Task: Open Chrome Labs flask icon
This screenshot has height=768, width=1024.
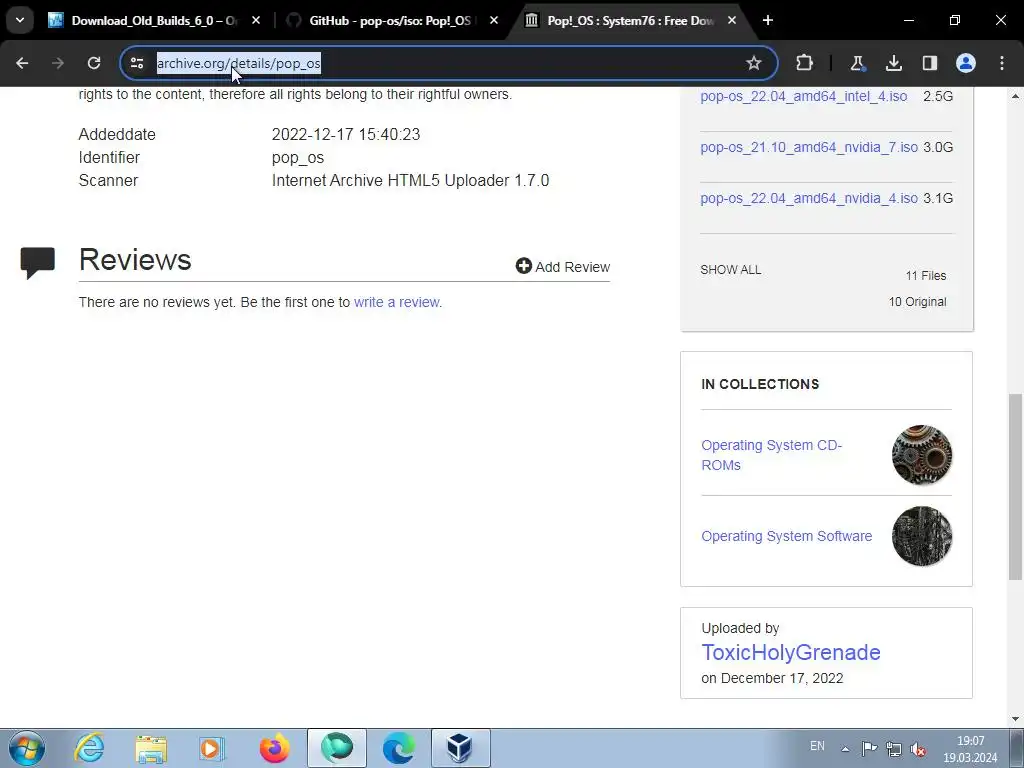Action: [x=857, y=63]
